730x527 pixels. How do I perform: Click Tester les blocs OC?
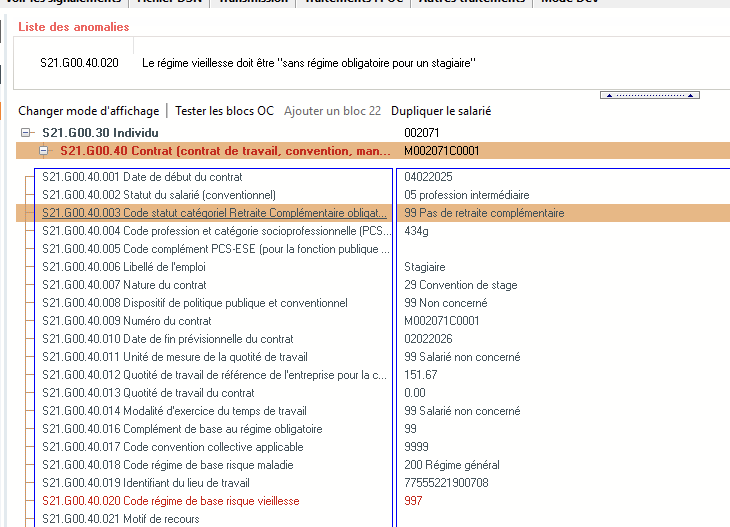(x=224, y=111)
